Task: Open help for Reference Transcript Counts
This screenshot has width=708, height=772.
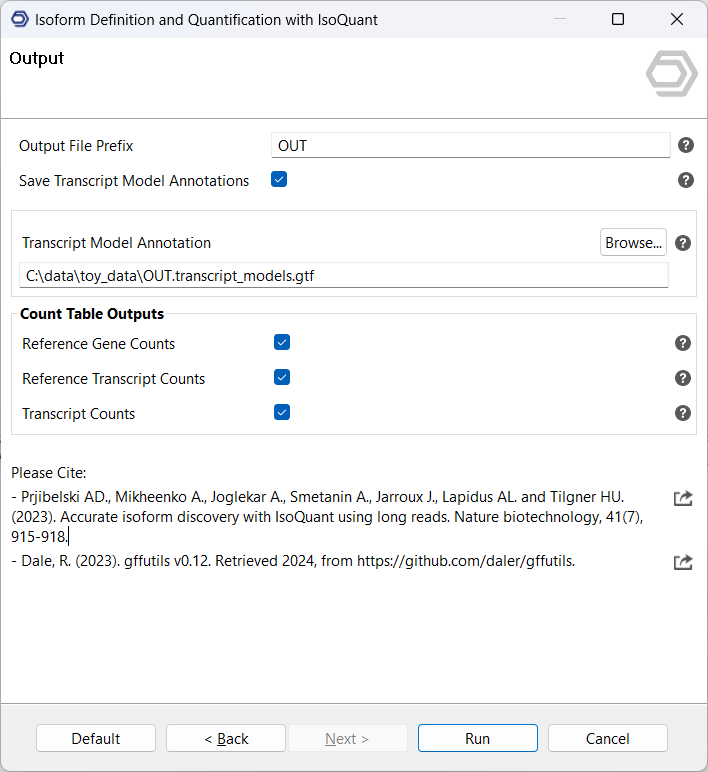Action: point(683,378)
